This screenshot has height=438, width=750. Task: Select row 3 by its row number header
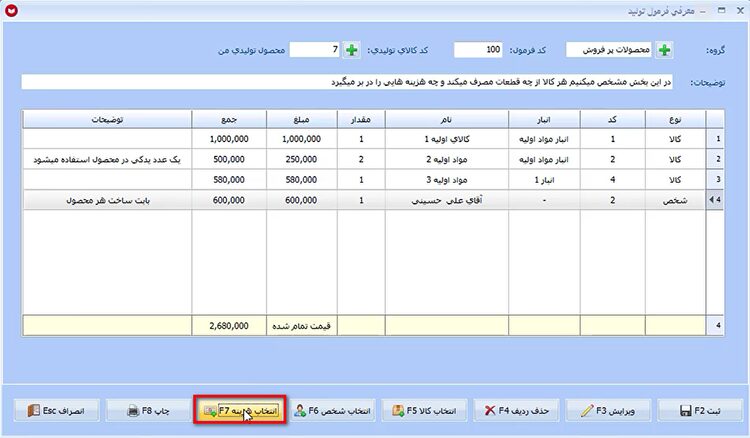coord(715,180)
